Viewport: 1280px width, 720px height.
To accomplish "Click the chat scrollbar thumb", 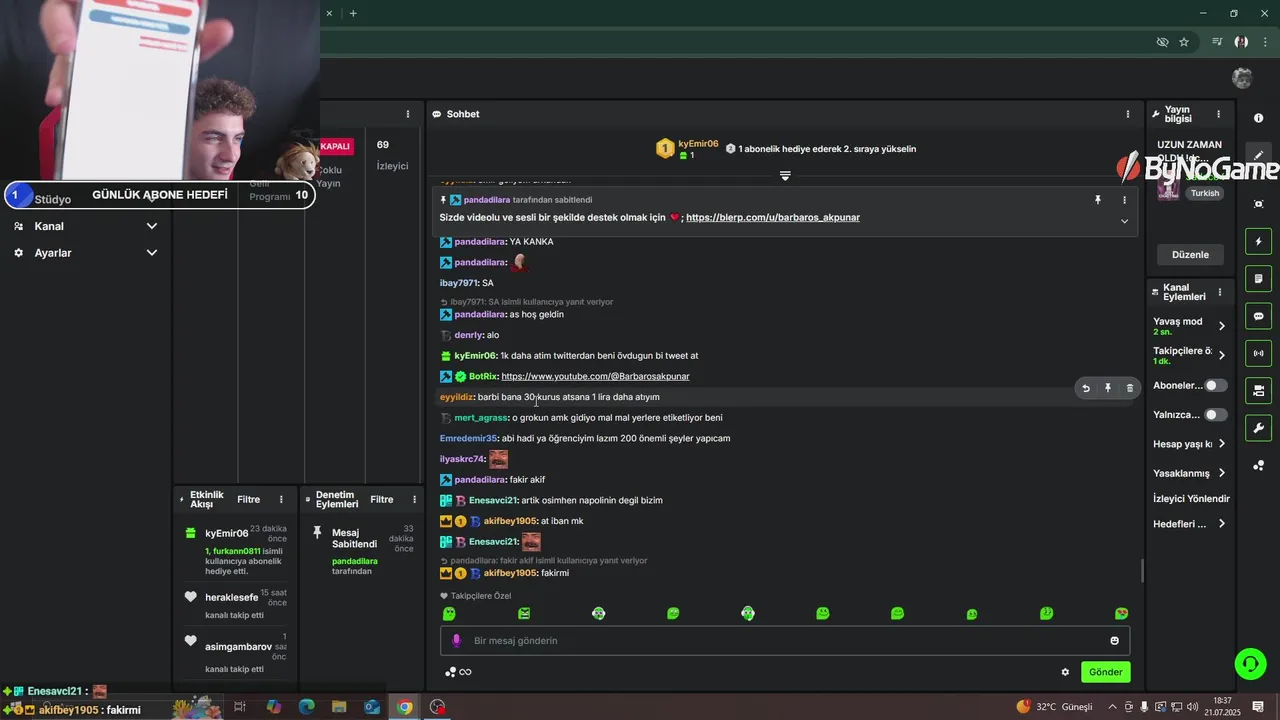I will pos(1142,571).
